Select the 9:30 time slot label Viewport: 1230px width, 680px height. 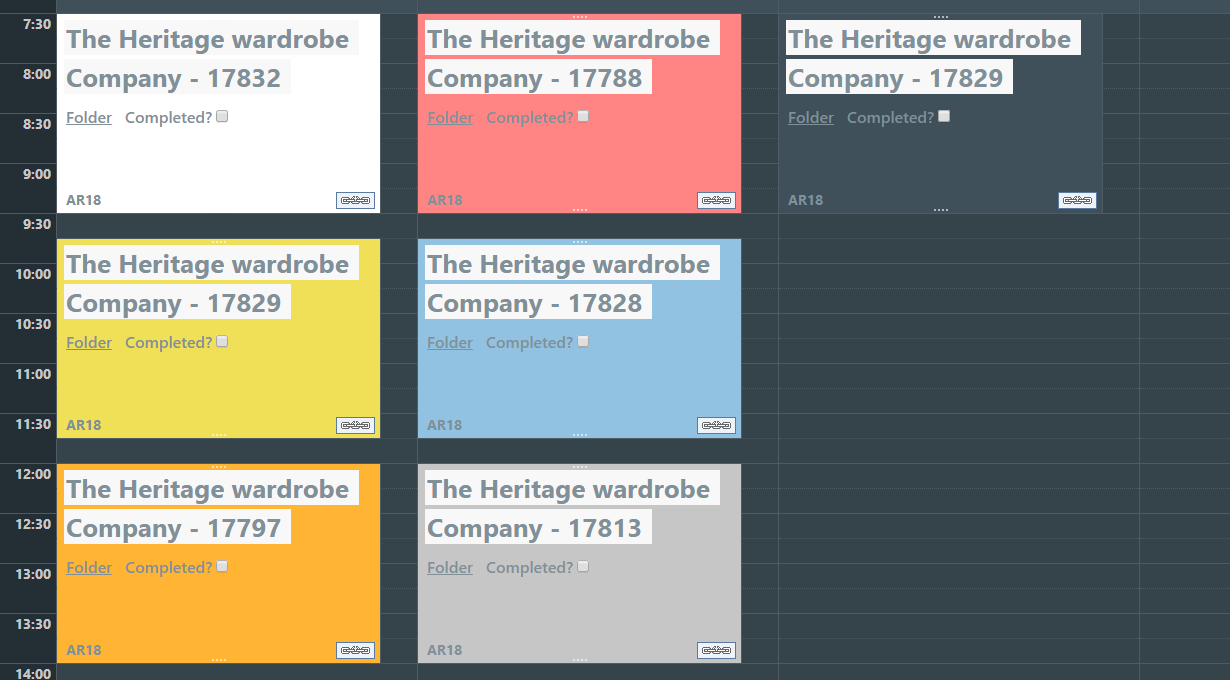pos(36,224)
